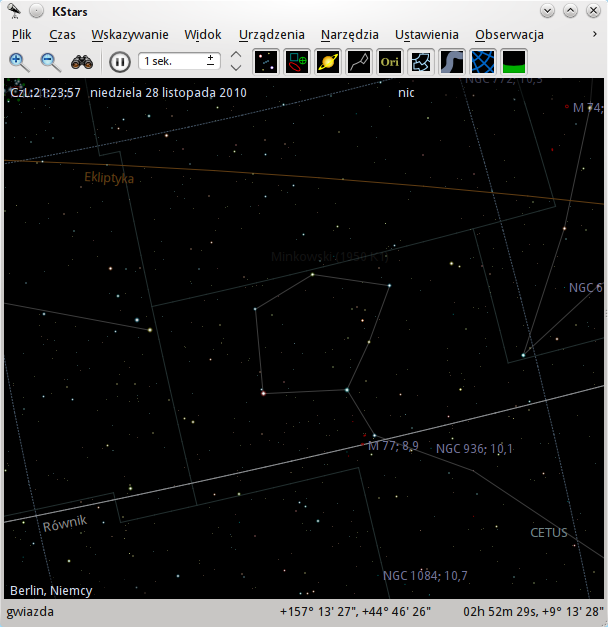
Task: Toggle stars display icon
Action: tap(266, 61)
